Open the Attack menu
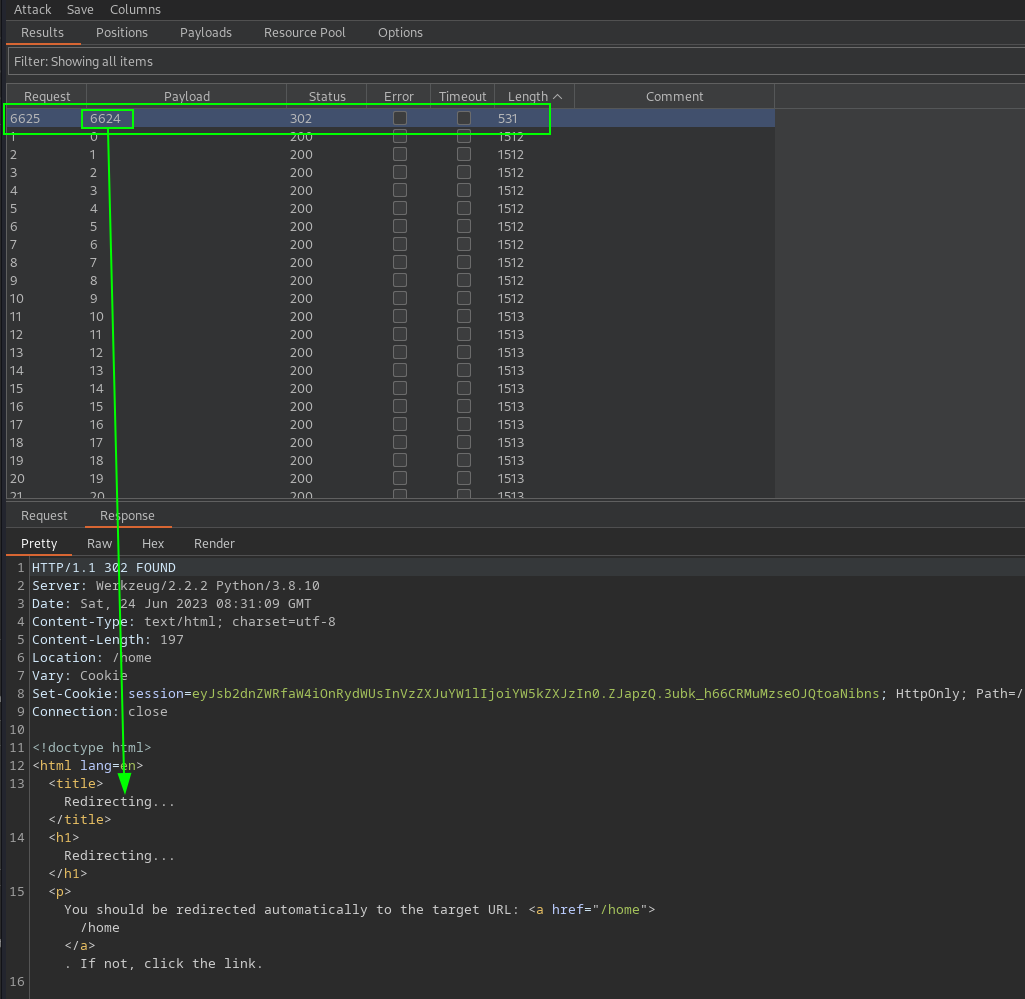This screenshot has width=1025, height=999. point(32,9)
